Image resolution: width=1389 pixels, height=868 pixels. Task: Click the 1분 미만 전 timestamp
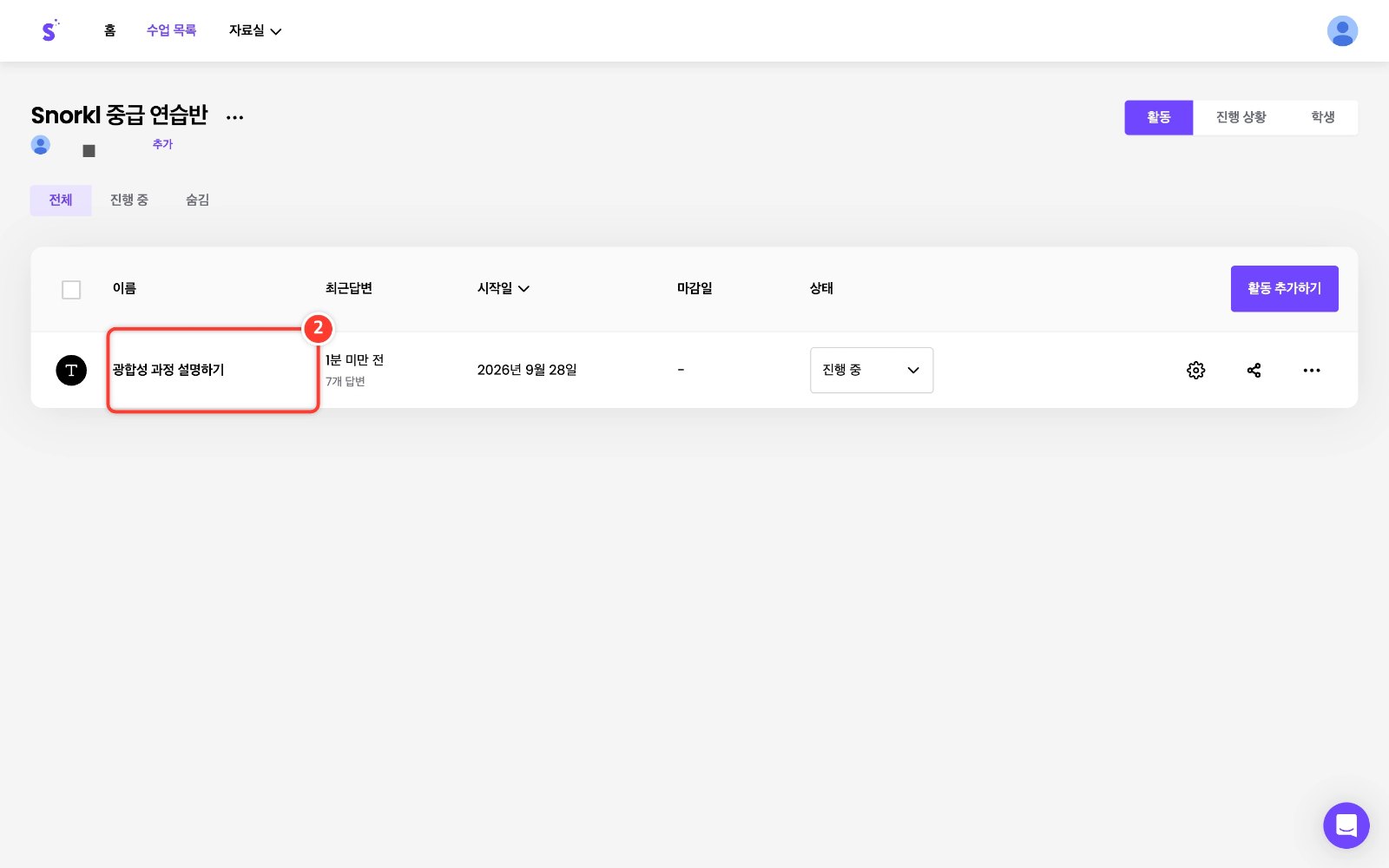click(x=354, y=360)
